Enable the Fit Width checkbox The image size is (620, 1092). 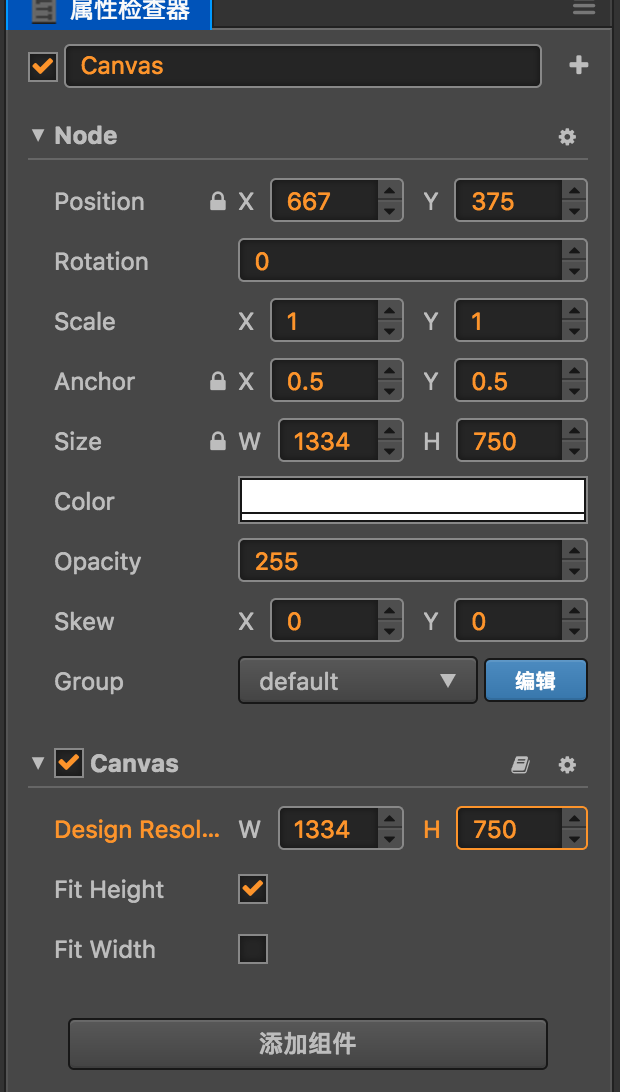click(253, 949)
